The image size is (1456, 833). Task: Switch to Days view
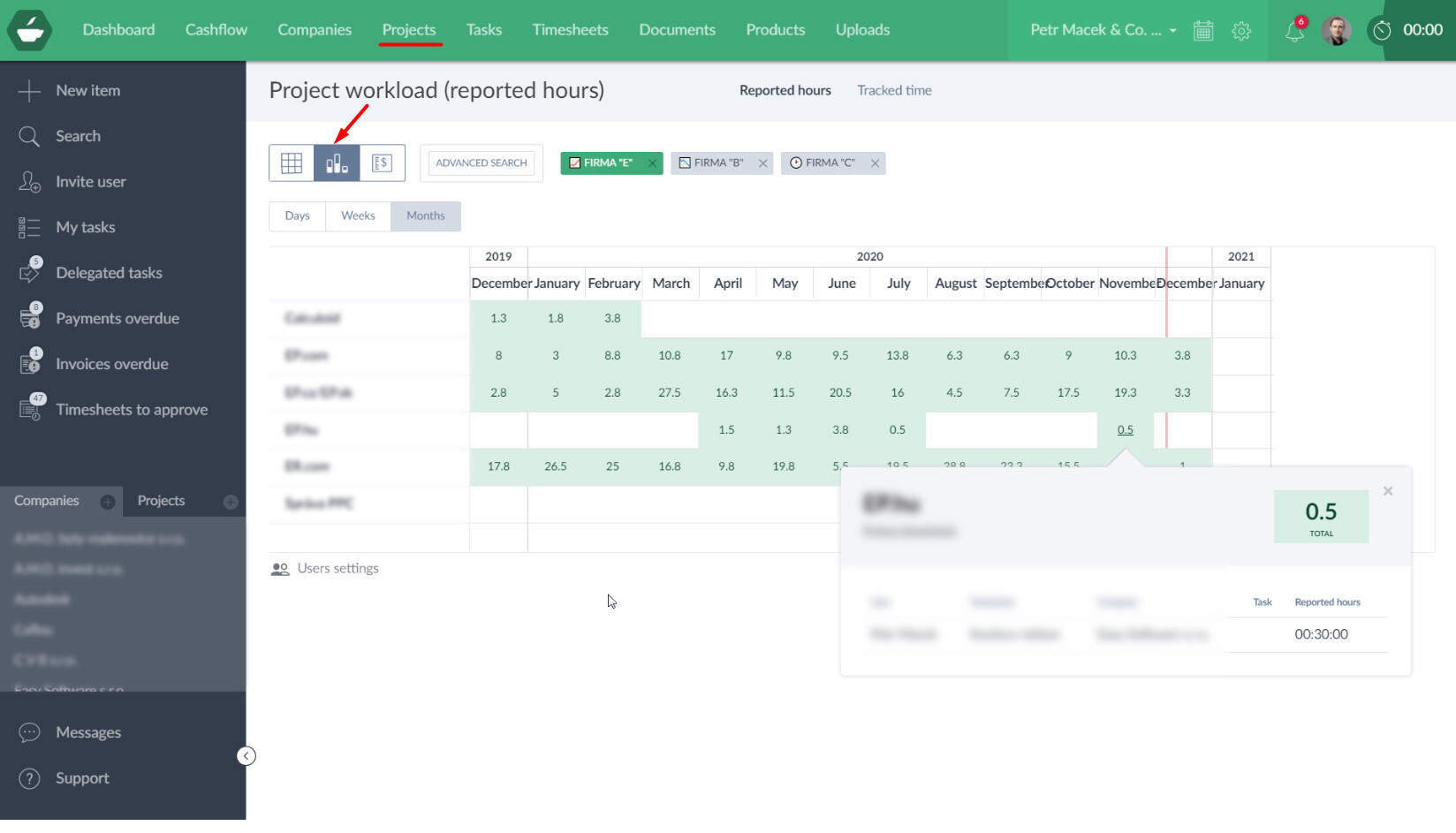point(298,216)
